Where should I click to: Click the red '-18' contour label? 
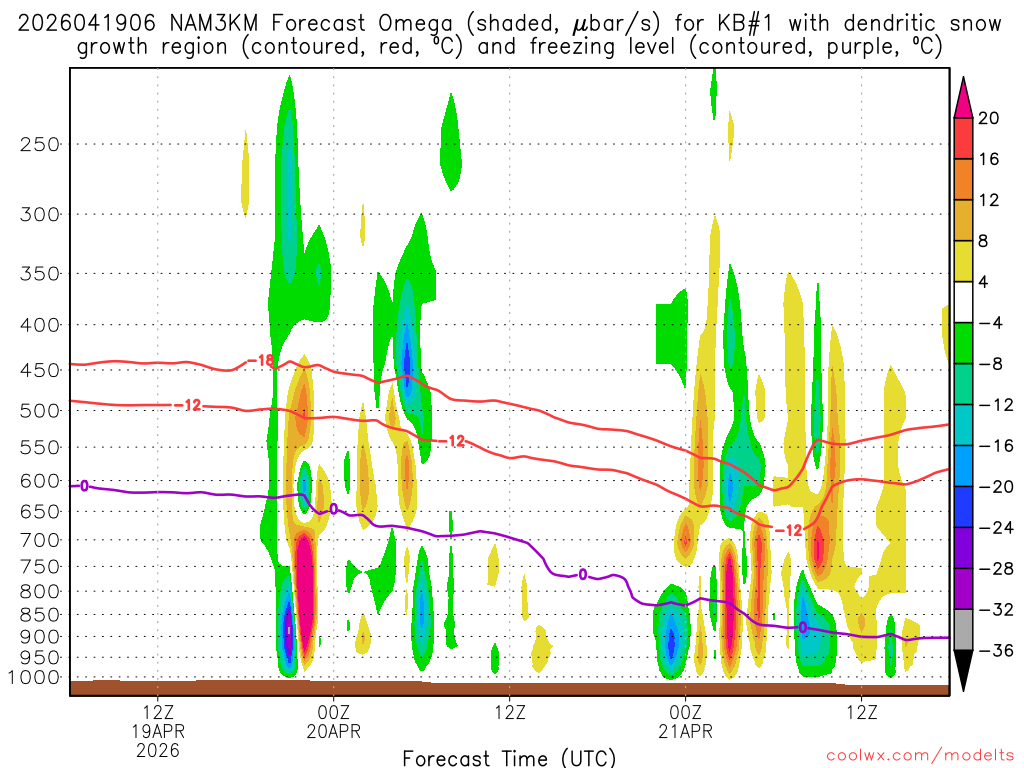[x=261, y=360]
